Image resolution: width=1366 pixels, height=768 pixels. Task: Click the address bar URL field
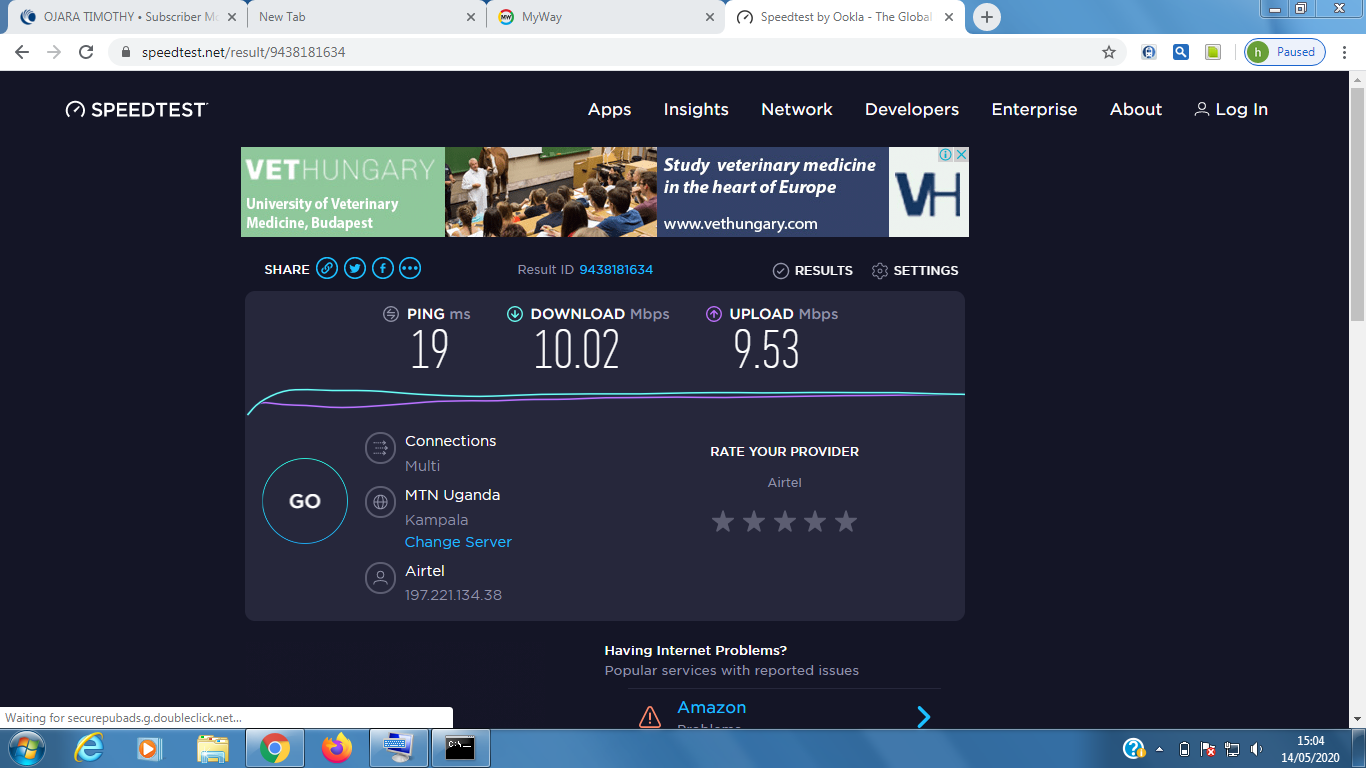[x=600, y=52]
